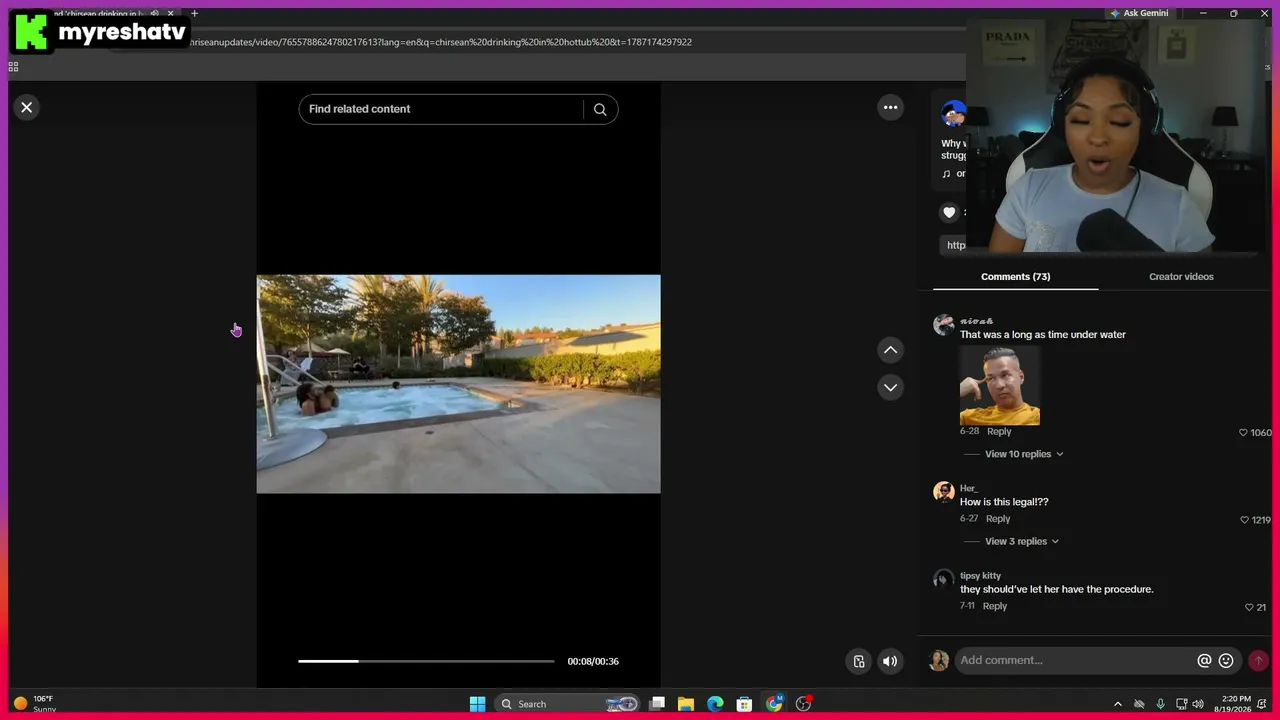The height and width of the screenshot is (720, 1280).
Task: Open the GIF image in the first comment
Action: click(1000, 385)
